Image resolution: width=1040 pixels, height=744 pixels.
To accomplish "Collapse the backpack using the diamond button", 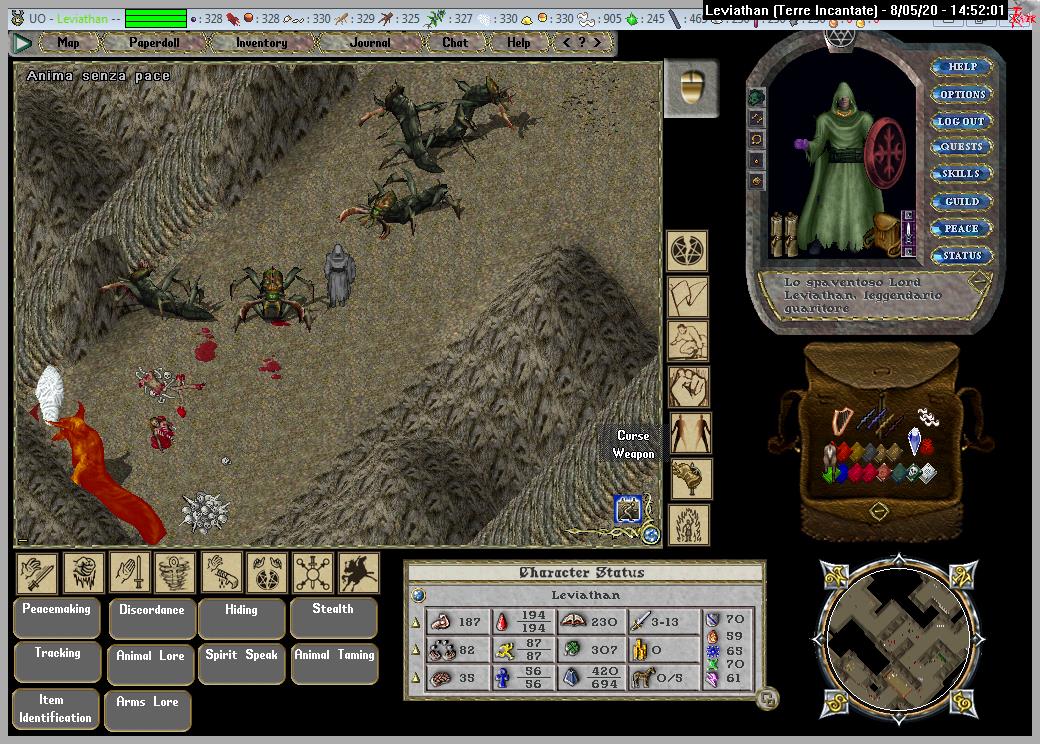I will click(879, 511).
